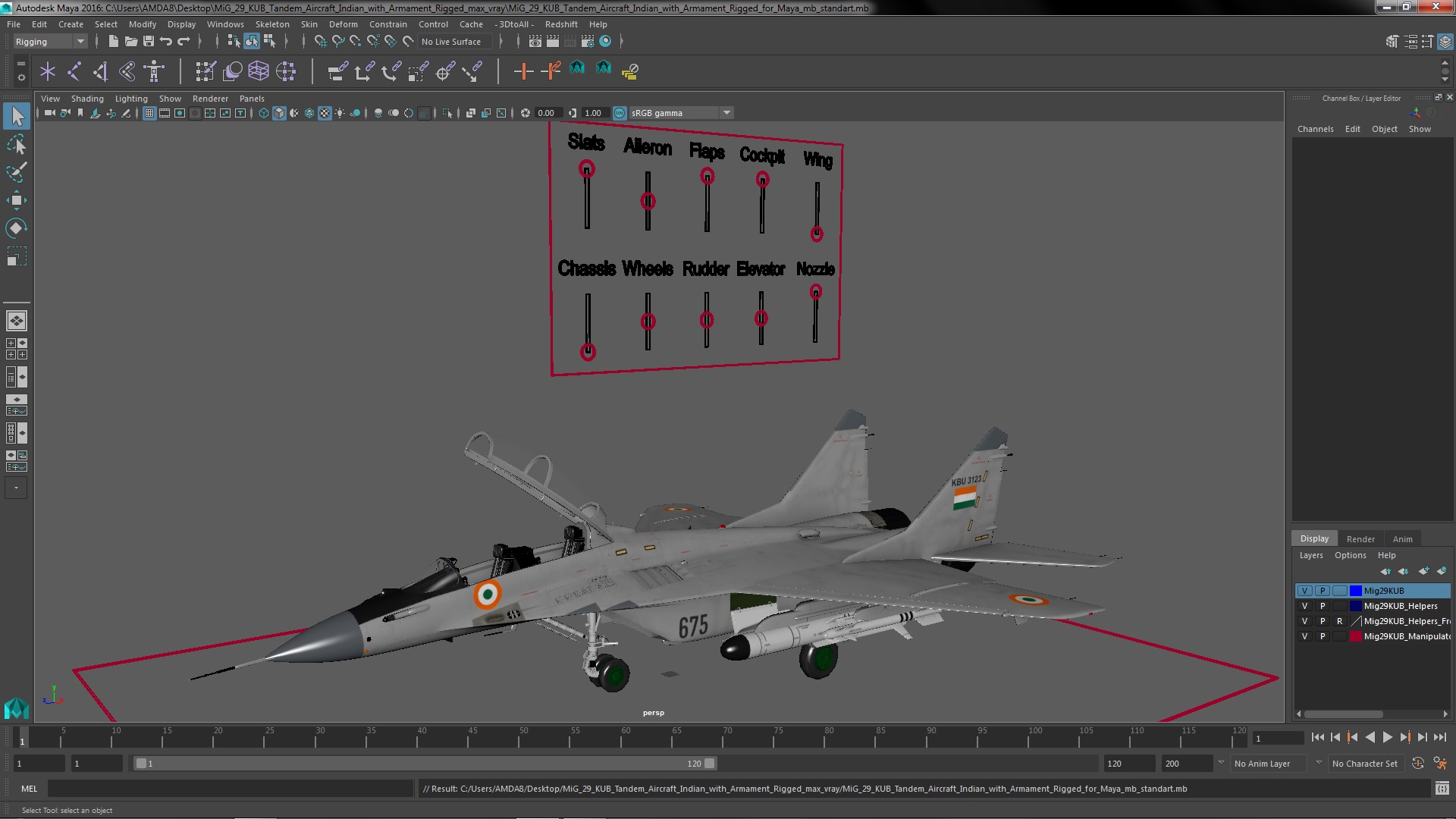Activate the Lasso select tool
Screen dimensions: 1456x819
coord(17,144)
